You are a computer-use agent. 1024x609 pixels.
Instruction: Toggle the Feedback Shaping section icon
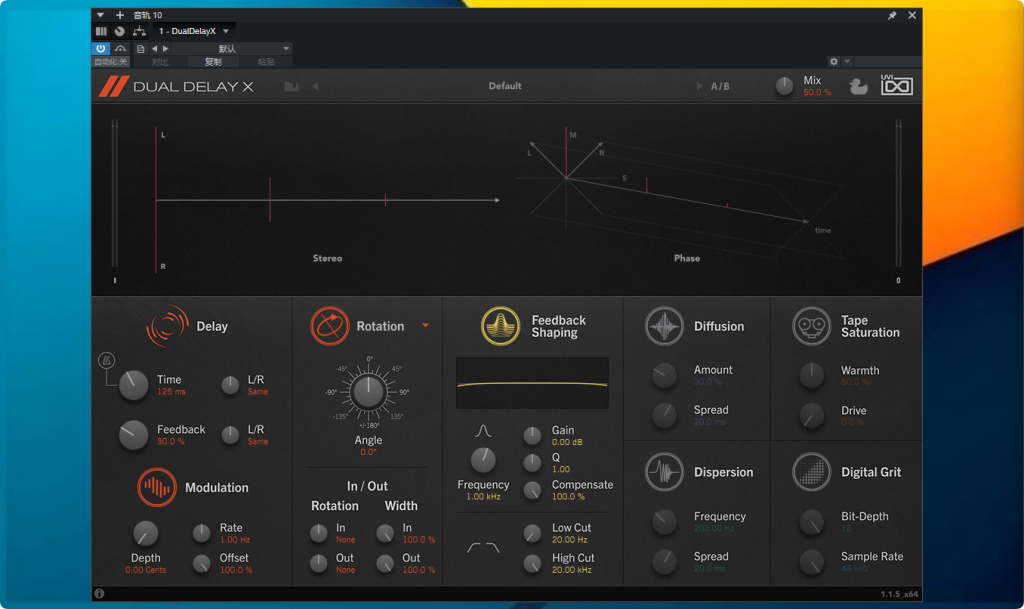coord(501,326)
